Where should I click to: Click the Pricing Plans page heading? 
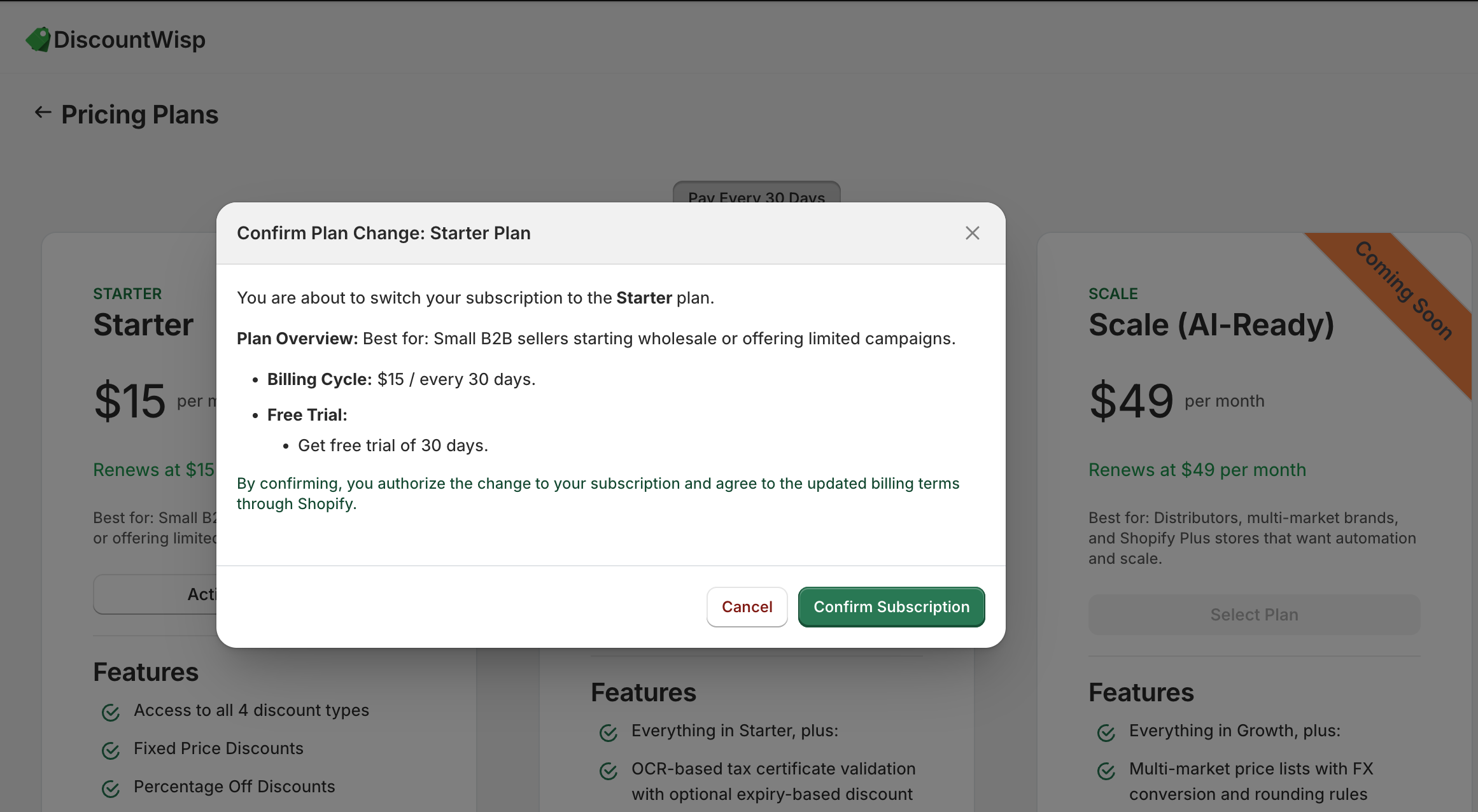click(139, 115)
